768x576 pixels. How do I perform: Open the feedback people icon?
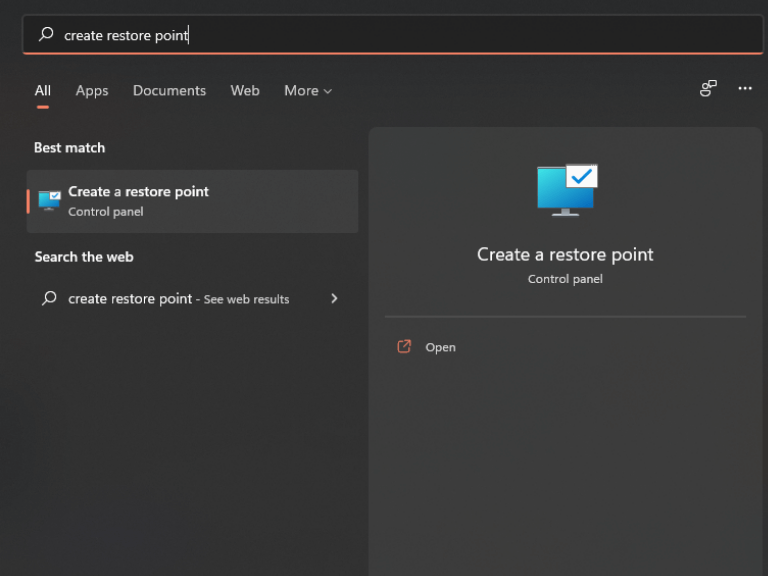click(708, 89)
